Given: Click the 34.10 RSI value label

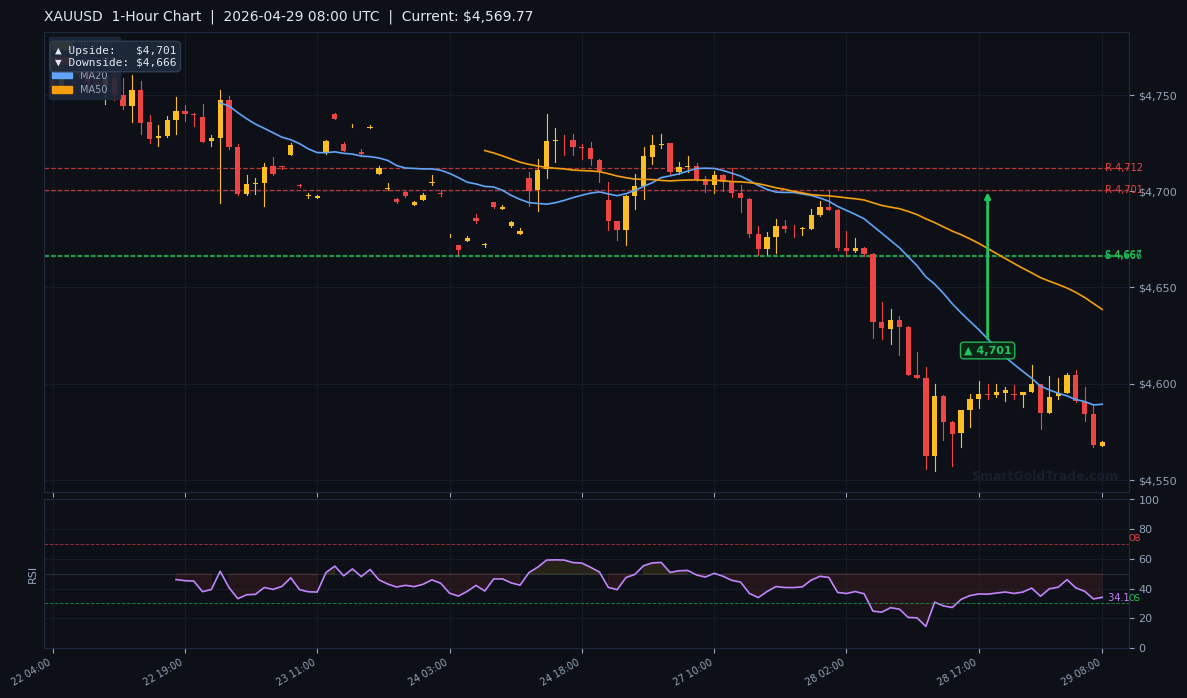Looking at the screenshot, I should point(1121,597).
